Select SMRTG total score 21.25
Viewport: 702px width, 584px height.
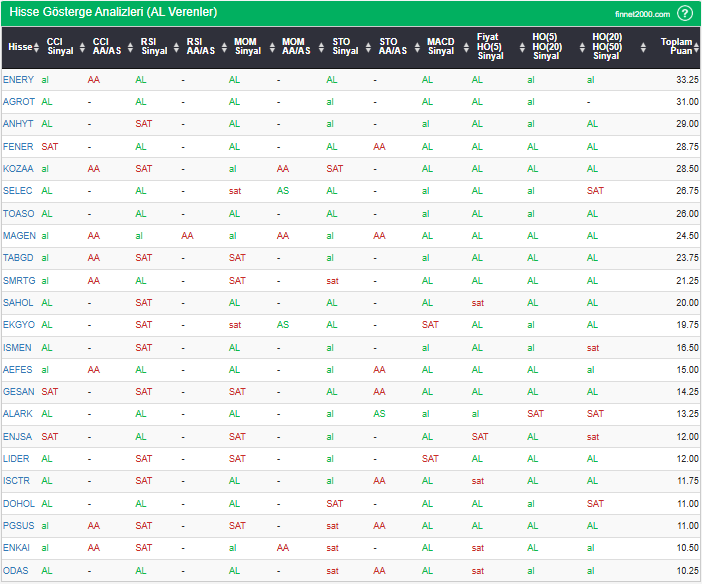pyautogui.click(x=687, y=281)
